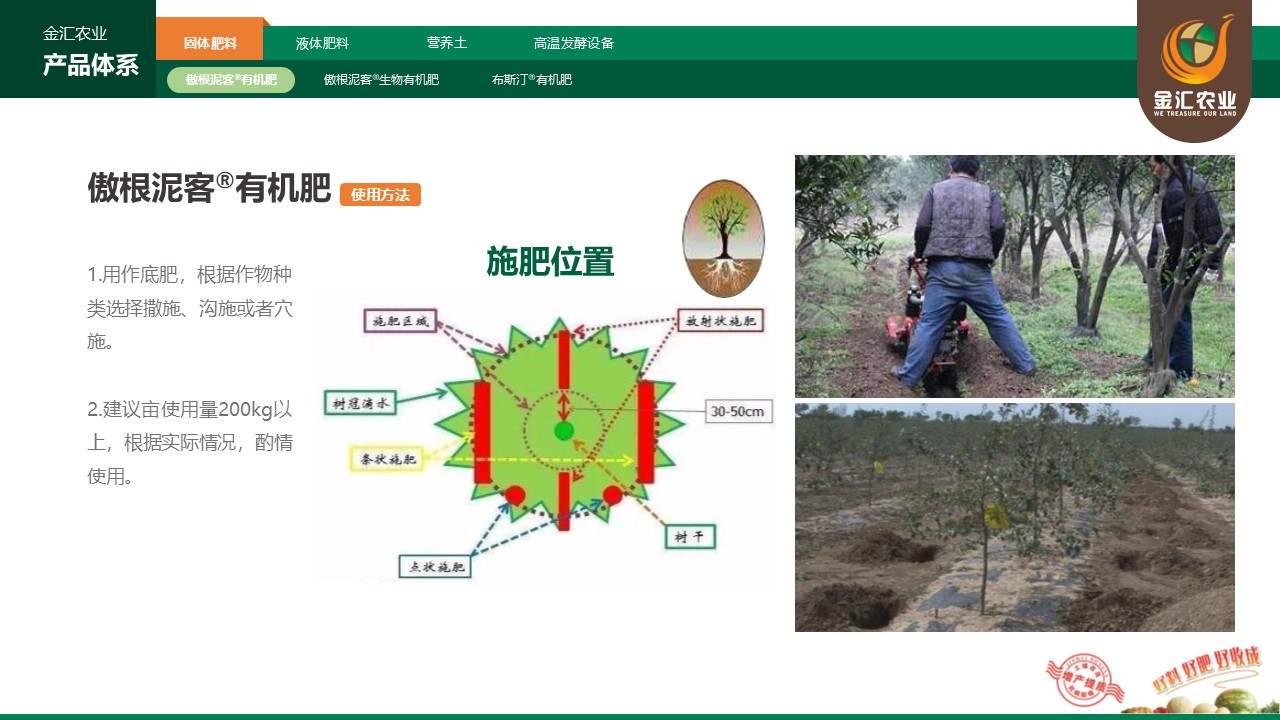The height and width of the screenshot is (720, 1280).
Task: Click the 金汇农业 text in the left header
Action: coord(75,33)
